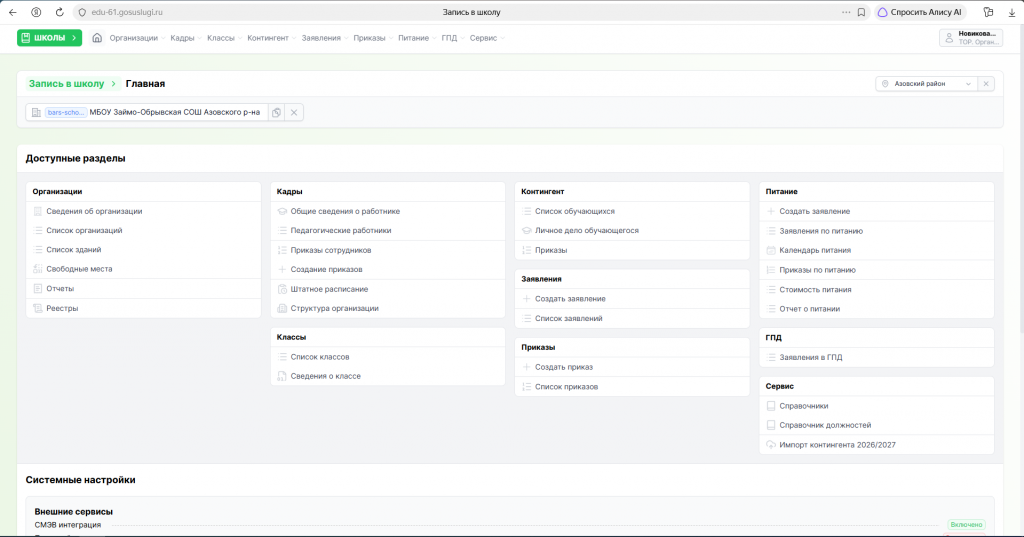The height and width of the screenshot is (537, 1024).
Task: Expand the Организации top menu
Action: [x=136, y=38]
